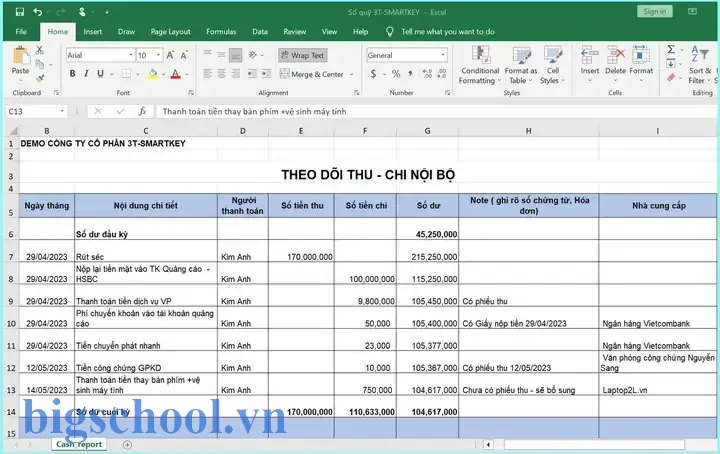Click the Clear eraser icon
The height and width of the screenshot is (454, 720).
[x=671, y=78]
